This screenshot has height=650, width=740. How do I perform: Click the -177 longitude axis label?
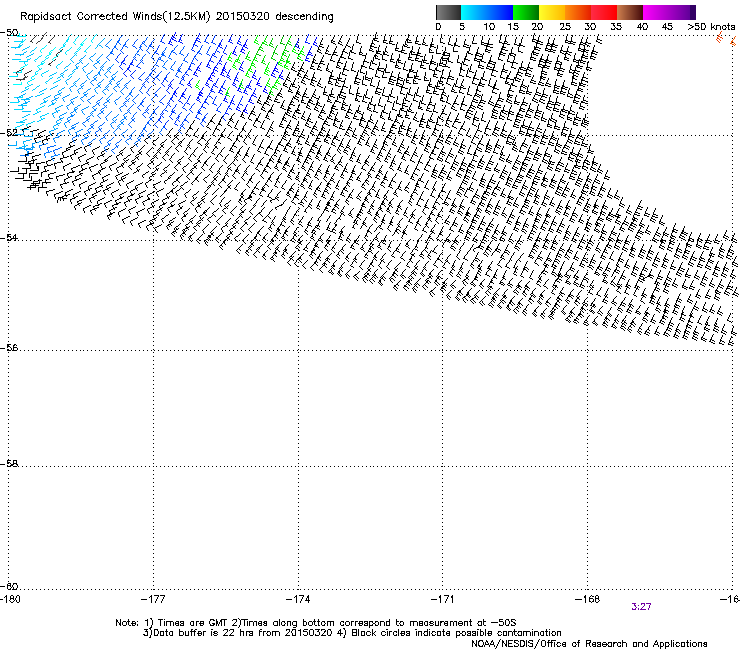click(153, 599)
